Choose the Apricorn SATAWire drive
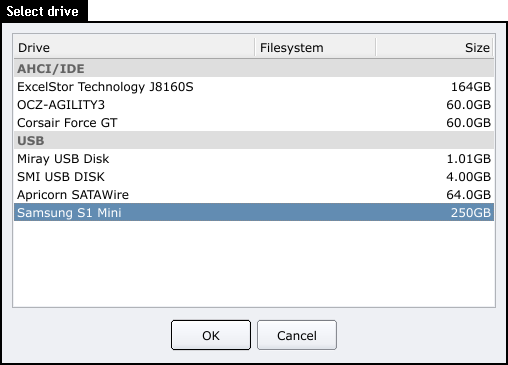508x365 pixels. [254, 195]
